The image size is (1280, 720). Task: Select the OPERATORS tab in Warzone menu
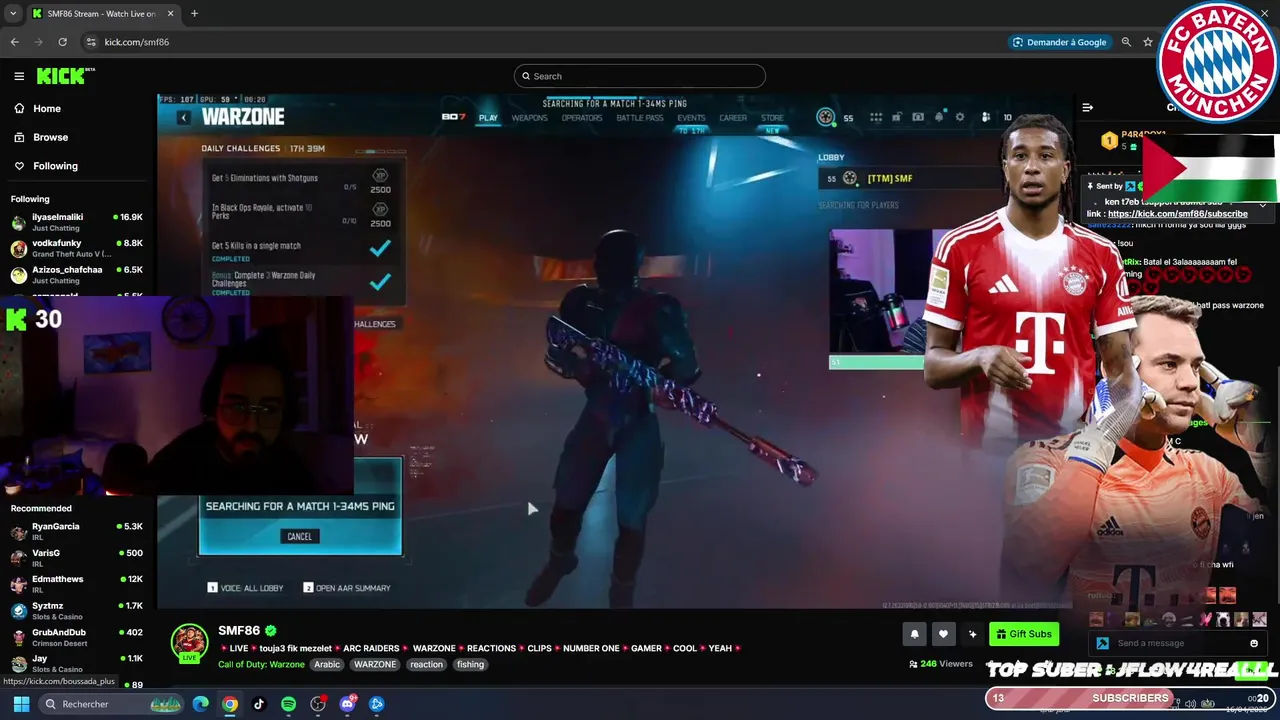click(x=582, y=118)
